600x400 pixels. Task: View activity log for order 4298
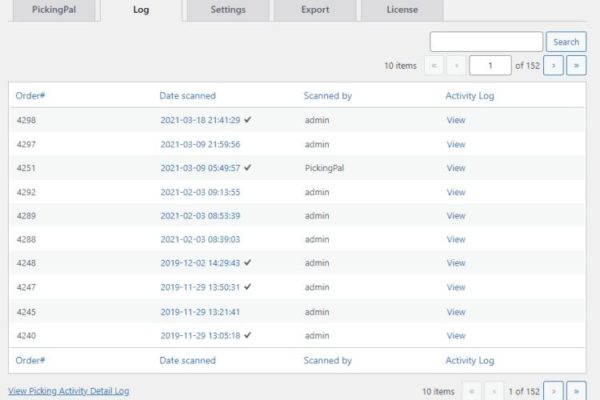[x=456, y=120]
